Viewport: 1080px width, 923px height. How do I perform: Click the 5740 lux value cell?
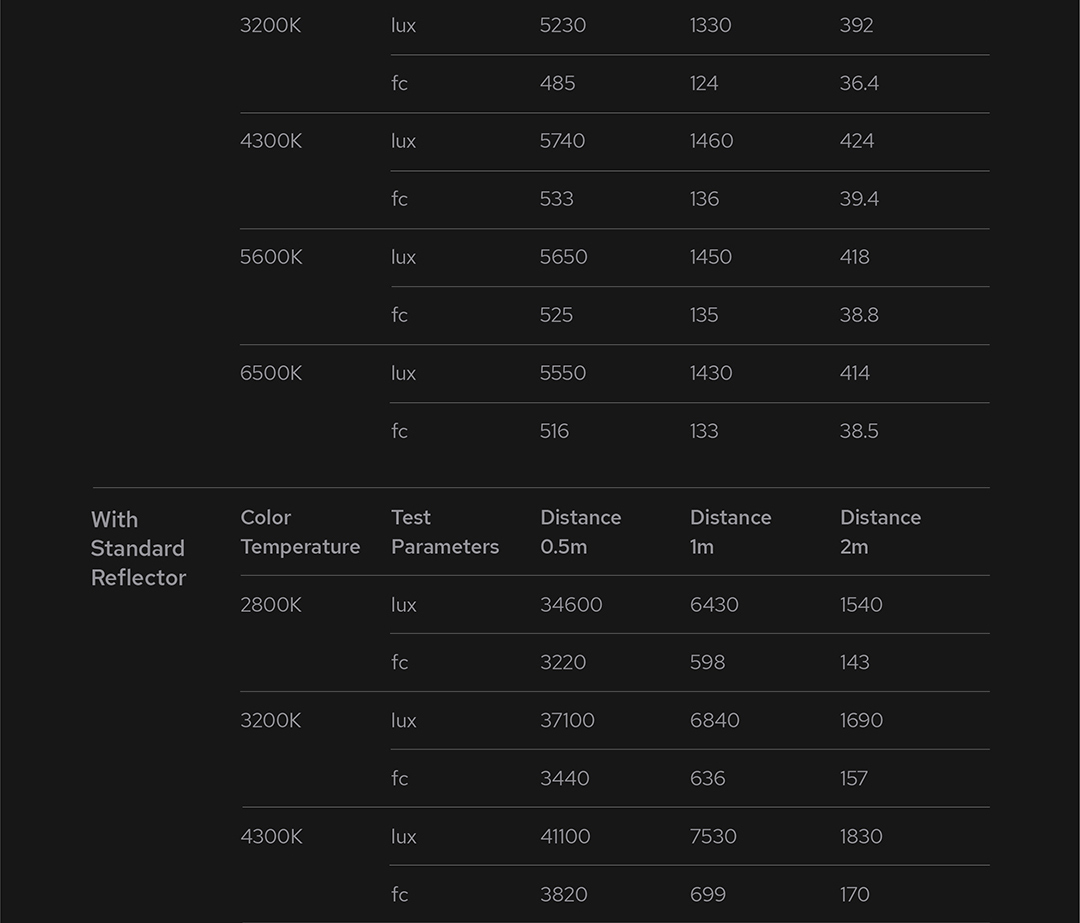pyautogui.click(x=562, y=141)
